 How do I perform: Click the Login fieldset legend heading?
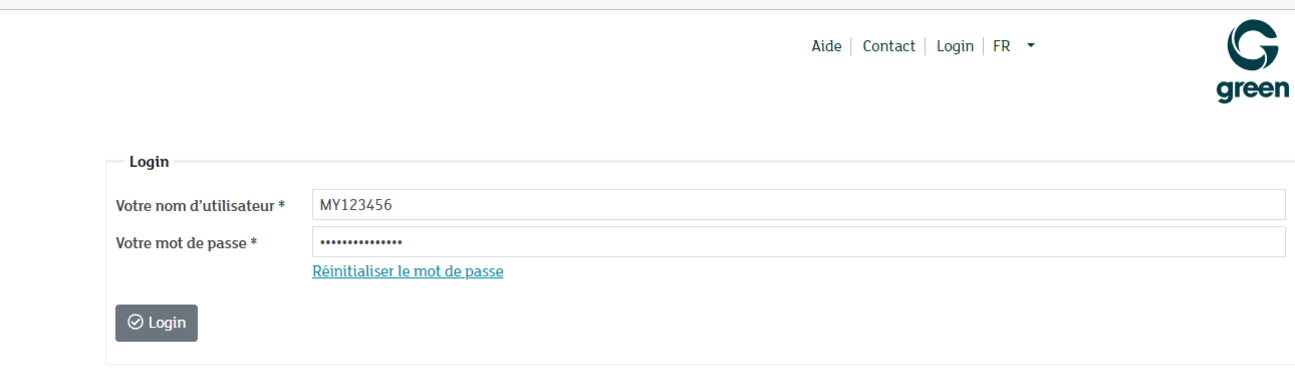149,161
